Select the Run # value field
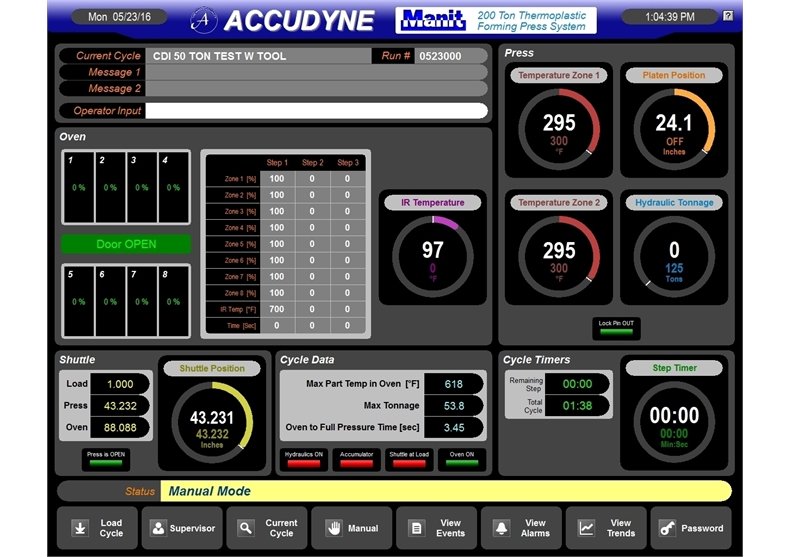 point(450,56)
